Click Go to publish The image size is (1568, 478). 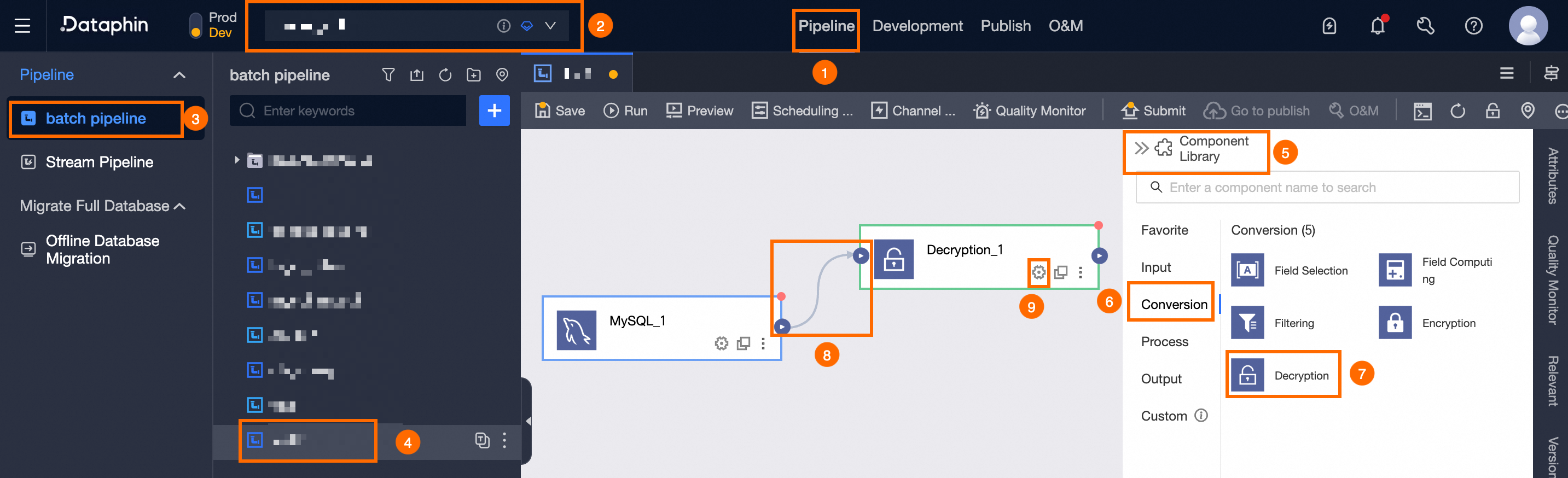point(1257,110)
